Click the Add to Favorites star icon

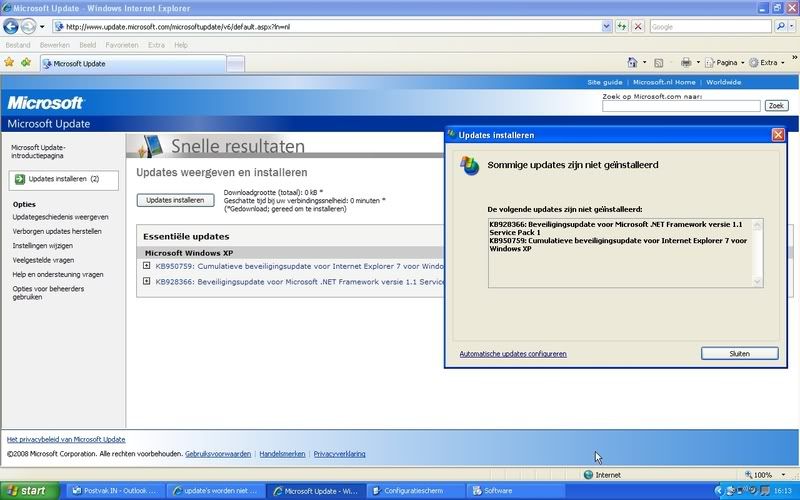[x=26, y=63]
